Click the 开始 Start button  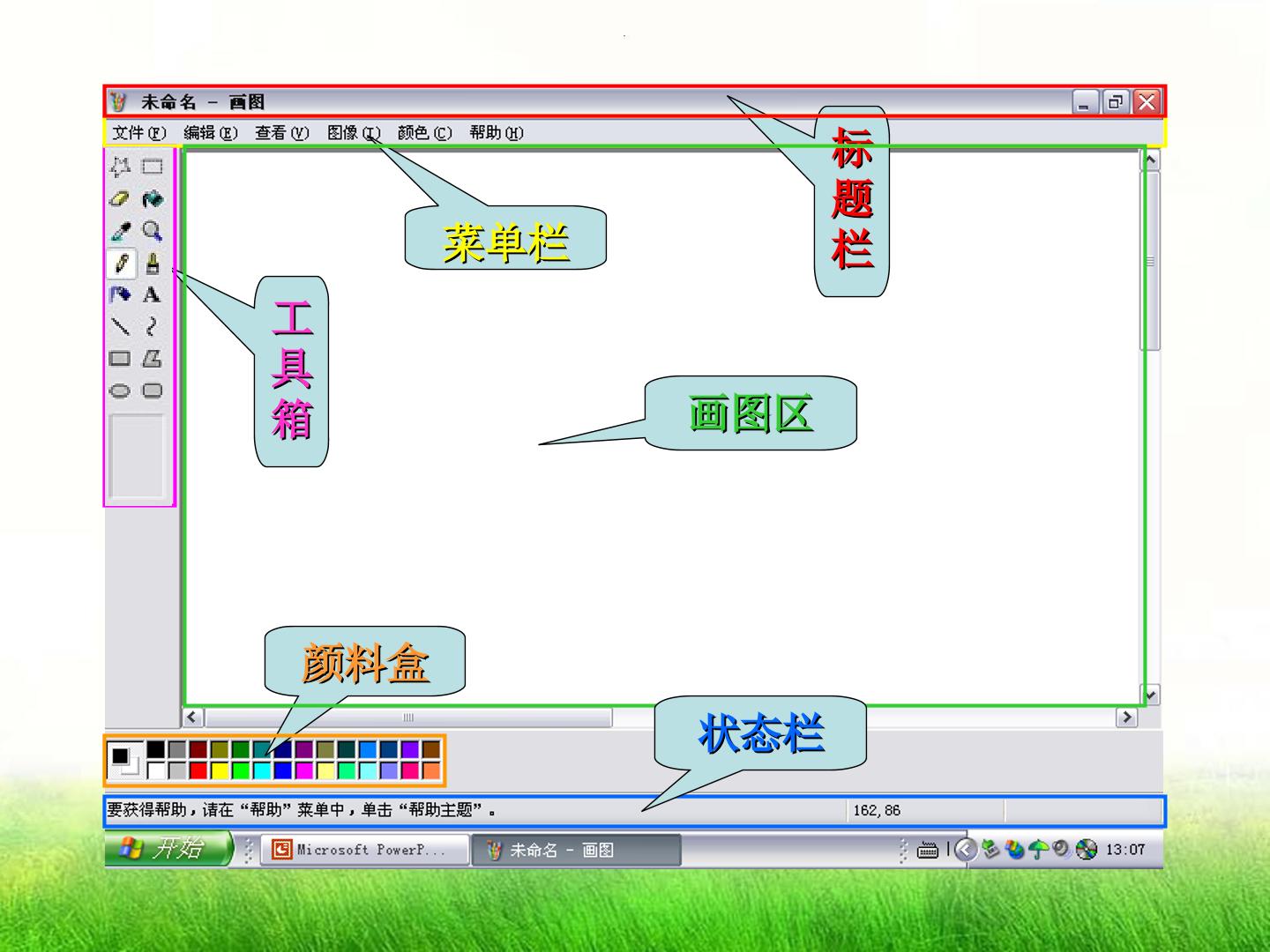click(x=168, y=849)
